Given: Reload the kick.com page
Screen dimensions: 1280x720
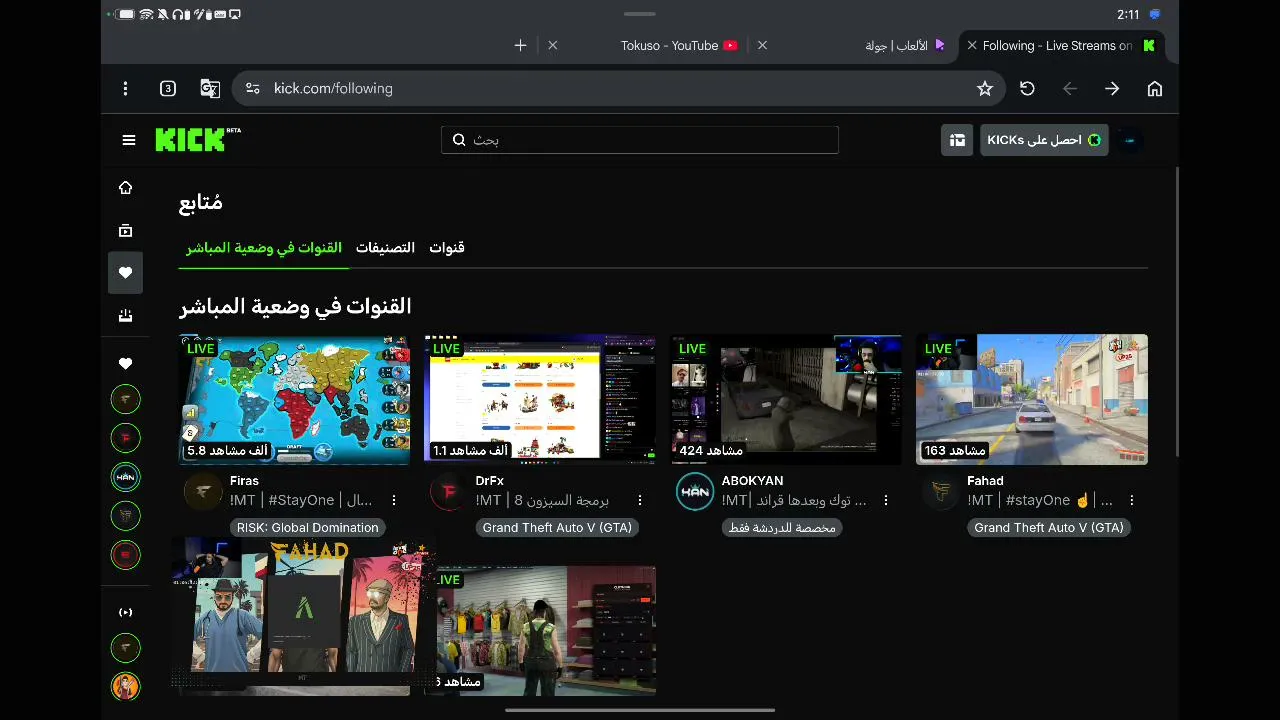Looking at the screenshot, I should point(1027,89).
